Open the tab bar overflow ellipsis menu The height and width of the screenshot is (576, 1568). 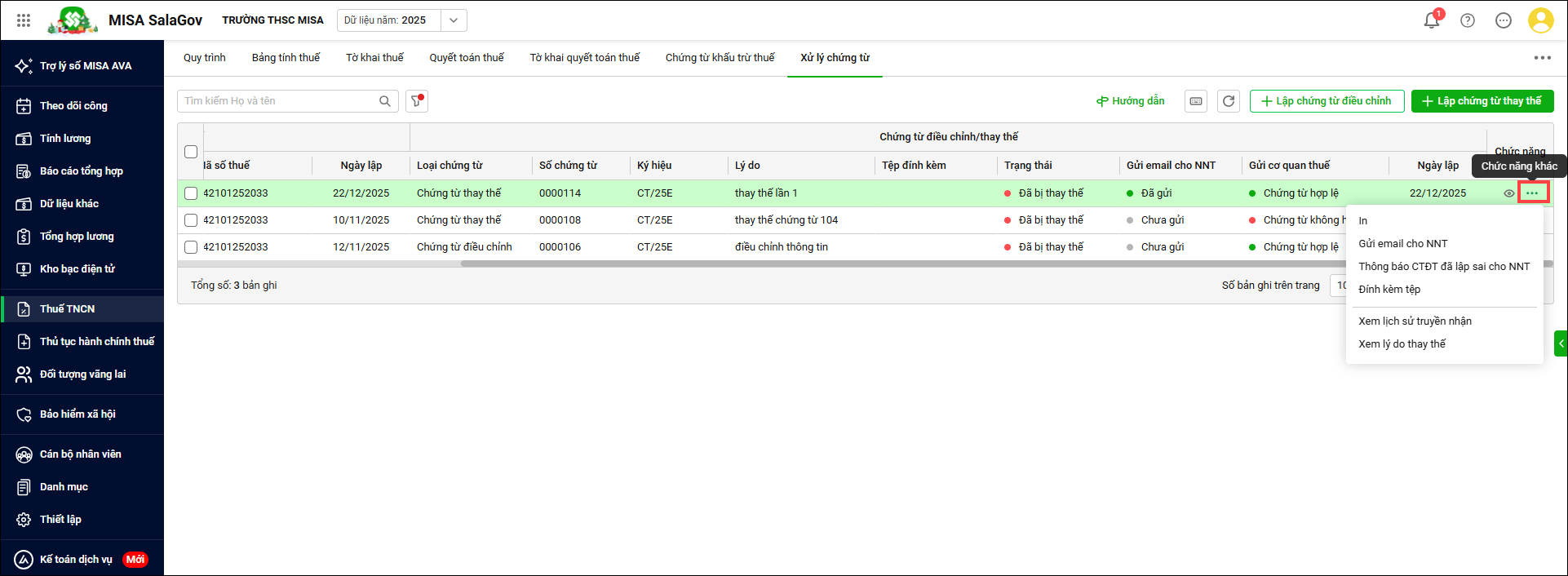pos(1542,58)
